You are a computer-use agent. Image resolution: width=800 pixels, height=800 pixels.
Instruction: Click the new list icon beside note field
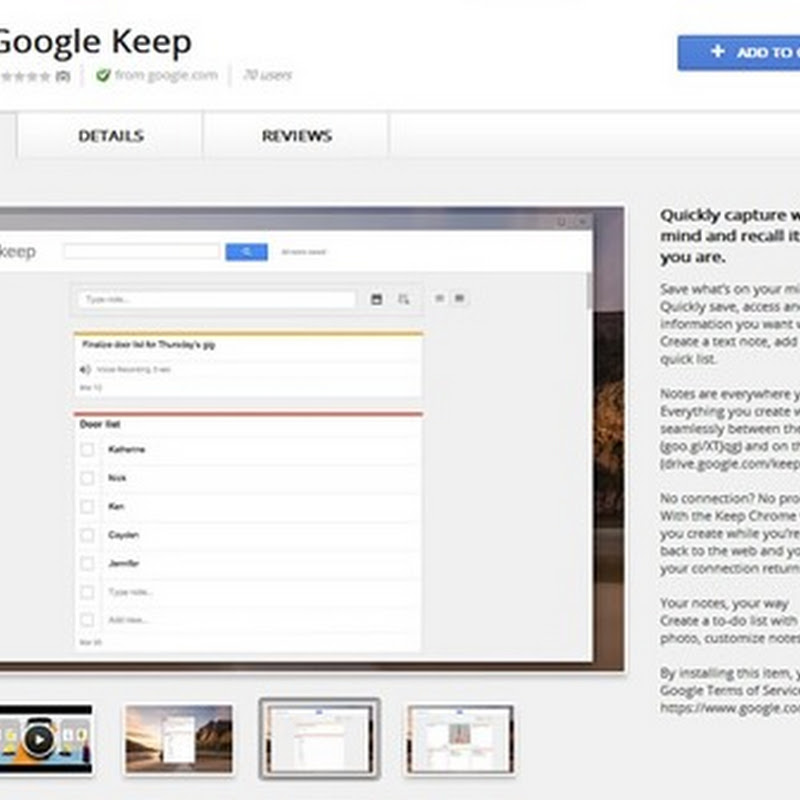pyautogui.click(x=404, y=299)
